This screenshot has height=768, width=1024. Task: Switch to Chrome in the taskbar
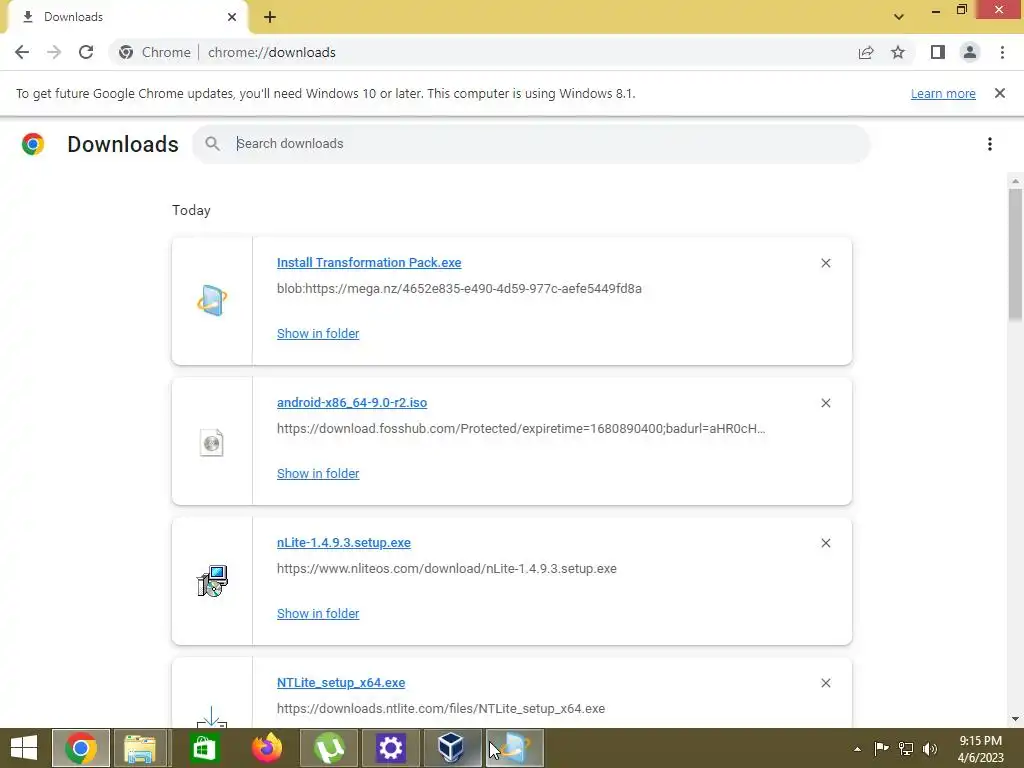(81, 748)
